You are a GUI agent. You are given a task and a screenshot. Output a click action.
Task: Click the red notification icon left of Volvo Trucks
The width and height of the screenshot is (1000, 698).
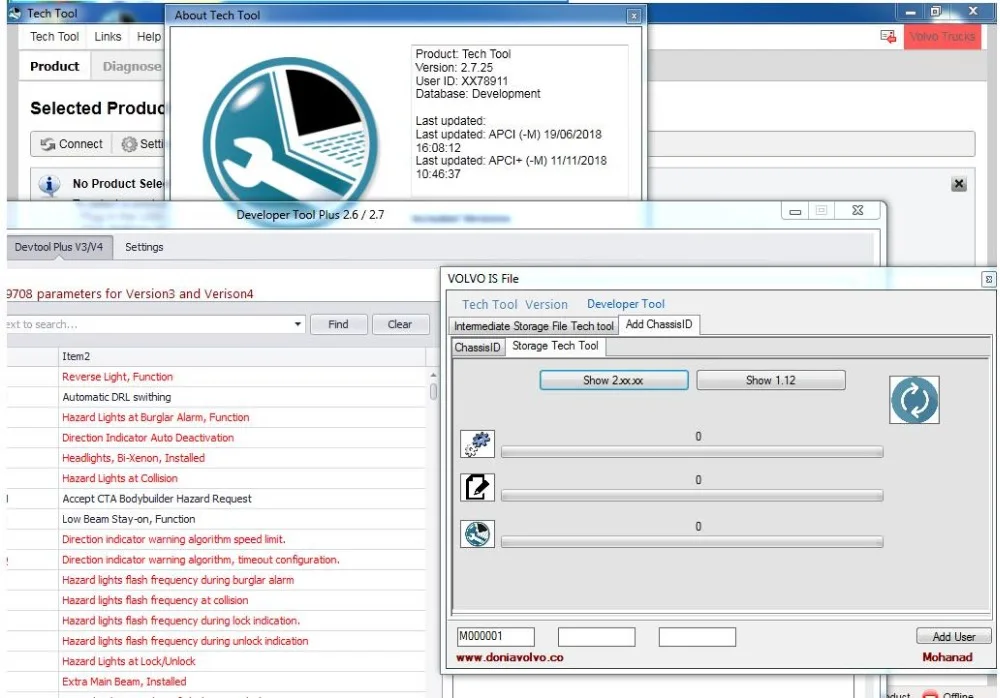(888, 36)
